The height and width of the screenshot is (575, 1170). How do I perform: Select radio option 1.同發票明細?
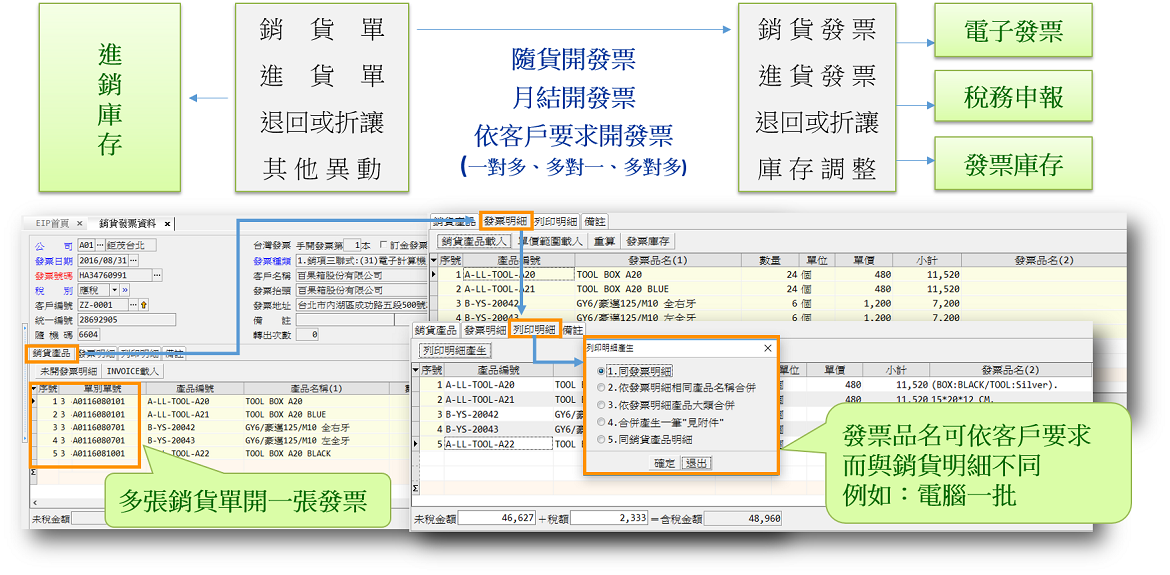601,371
